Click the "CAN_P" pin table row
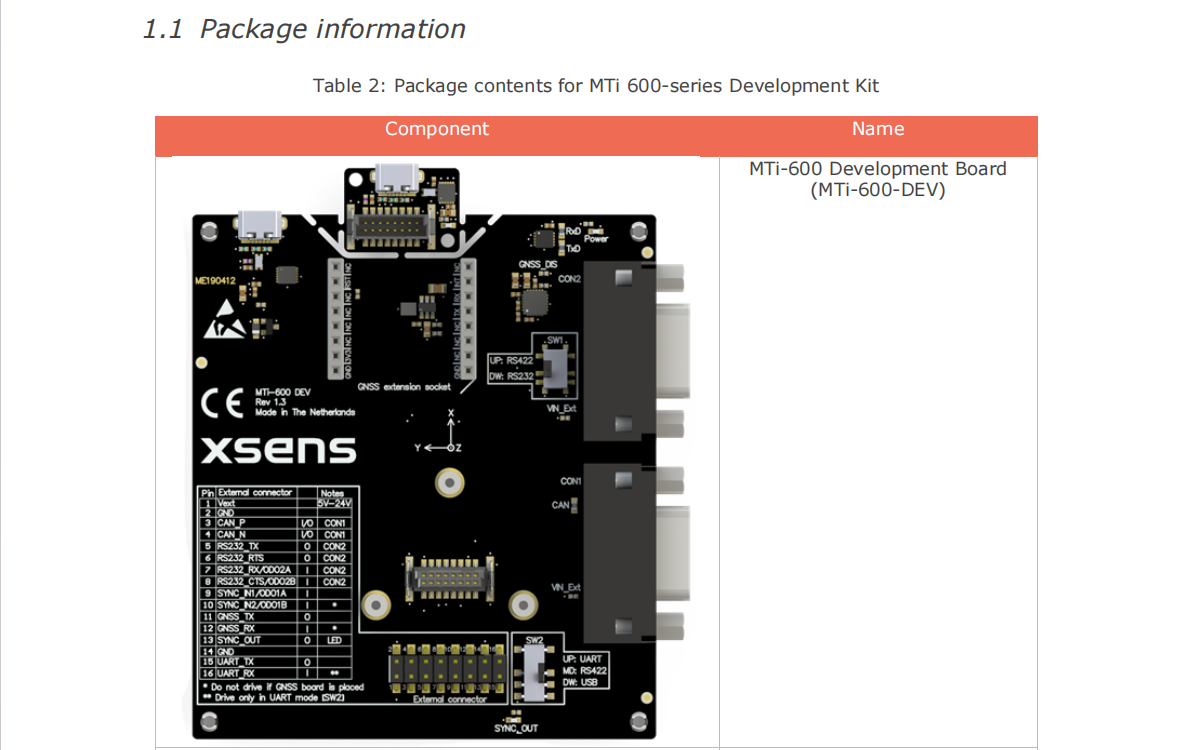Image resolution: width=1190 pixels, height=750 pixels. [275, 523]
